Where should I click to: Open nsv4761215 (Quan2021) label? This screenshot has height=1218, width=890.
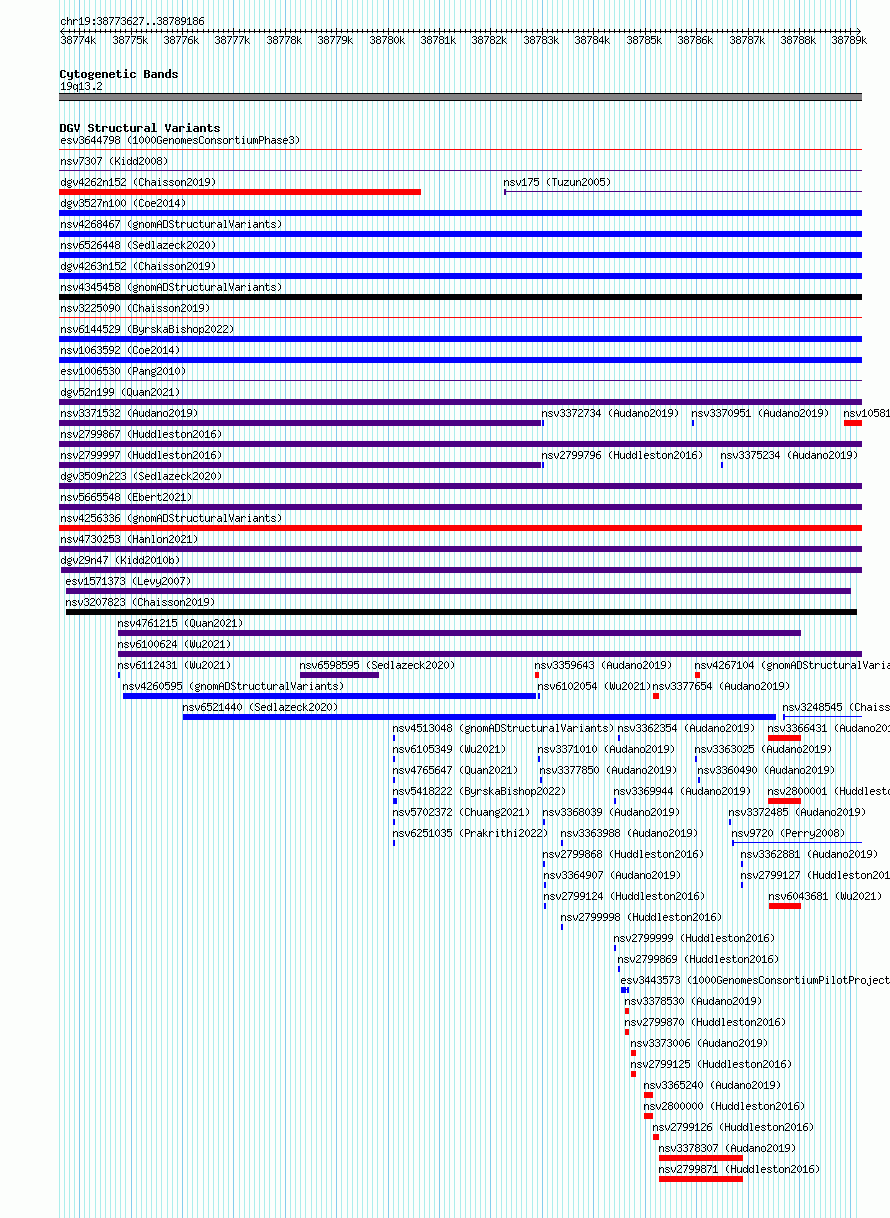click(x=180, y=623)
